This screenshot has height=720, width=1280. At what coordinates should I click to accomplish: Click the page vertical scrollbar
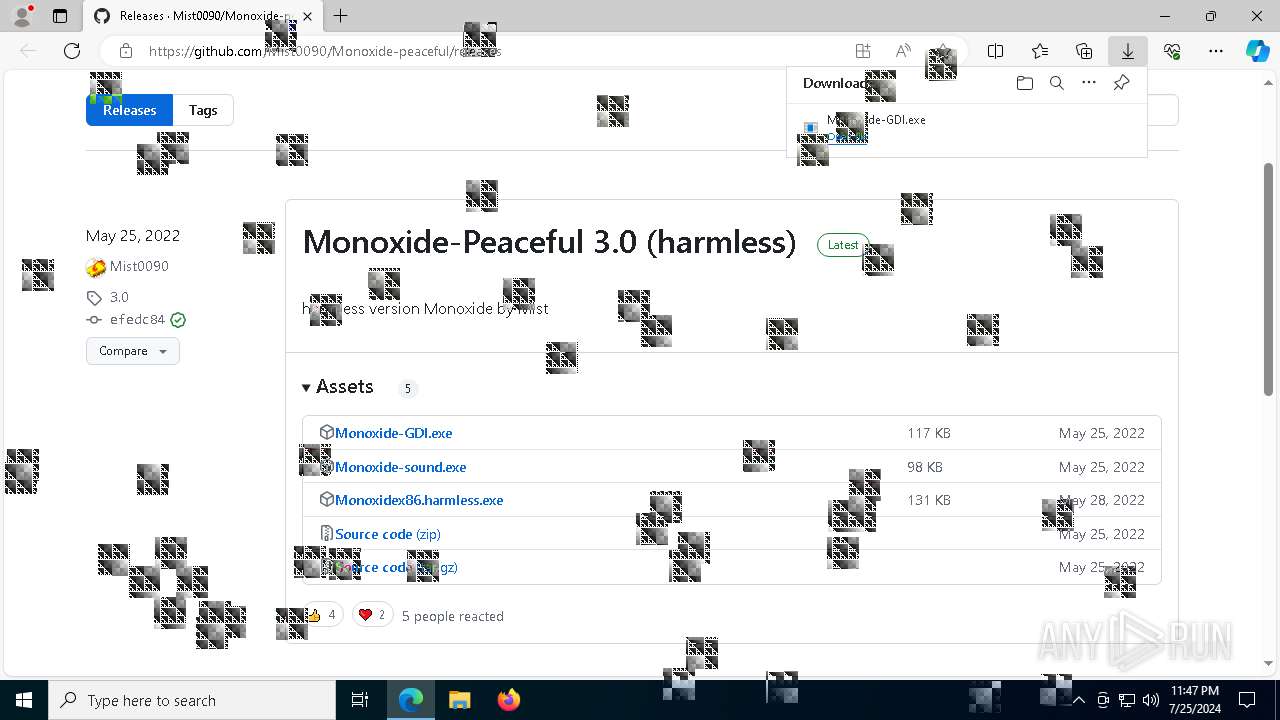1269,280
